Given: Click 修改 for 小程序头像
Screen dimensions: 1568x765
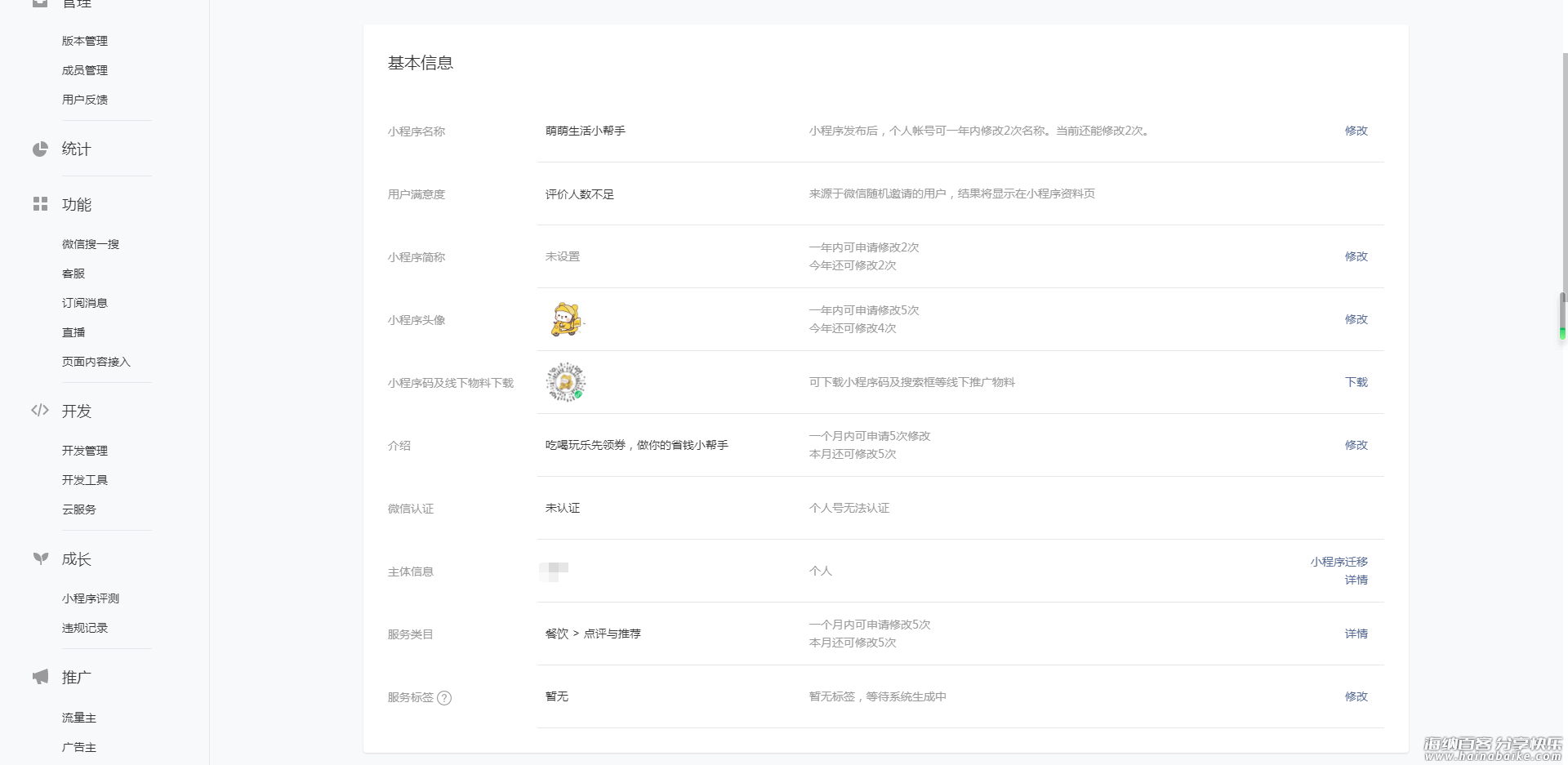Looking at the screenshot, I should (x=1356, y=319).
